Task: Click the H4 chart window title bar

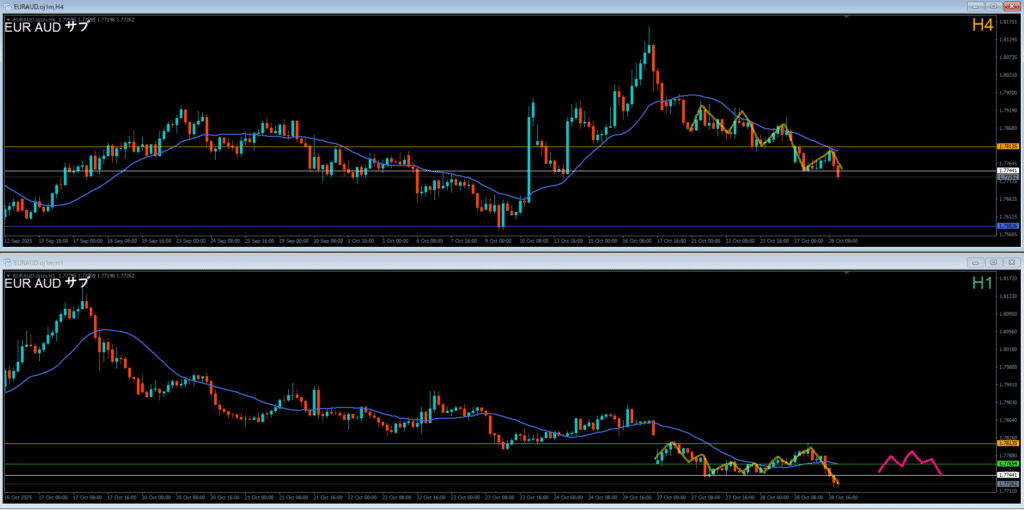Action: point(500,6)
